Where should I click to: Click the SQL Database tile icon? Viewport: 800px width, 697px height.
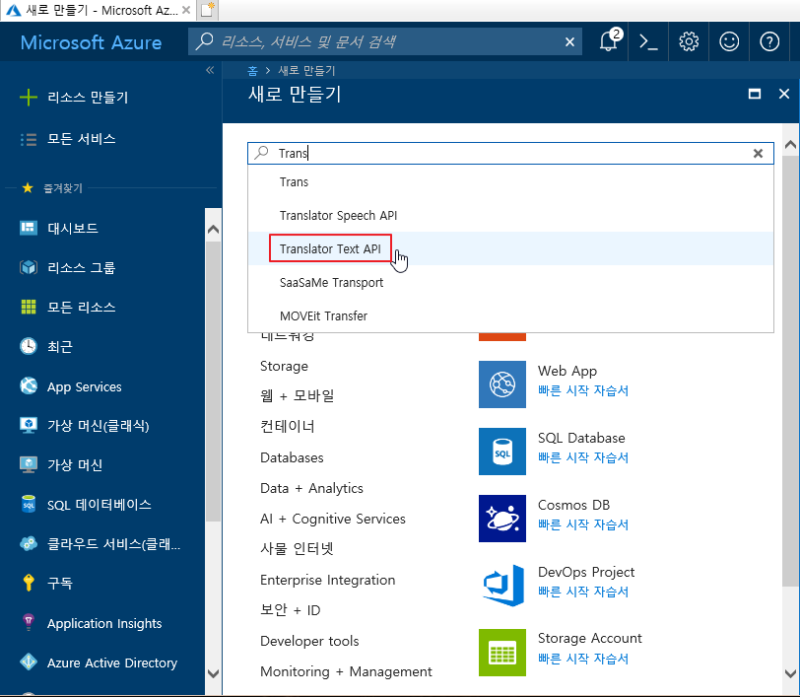502,451
